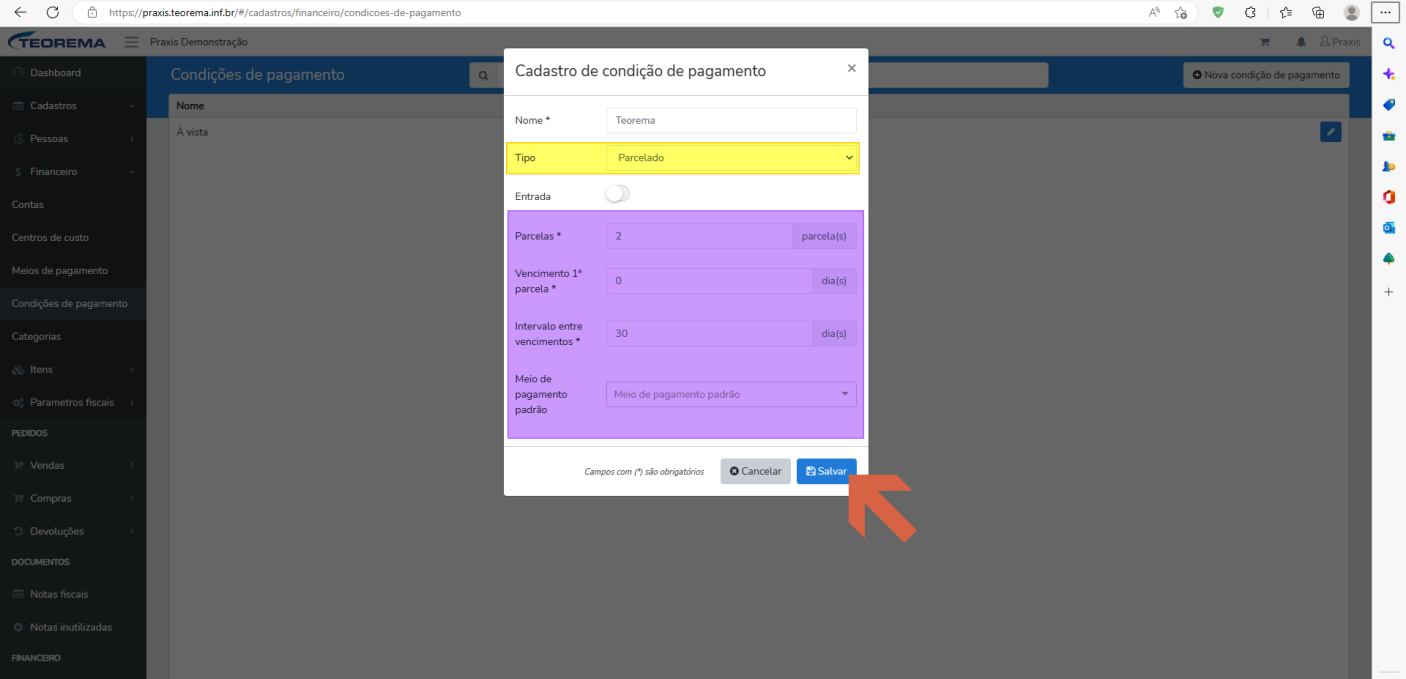The image size is (1406, 679).
Task: Open Meio de pagamento padrão dropdown
Action: coord(731,394)
